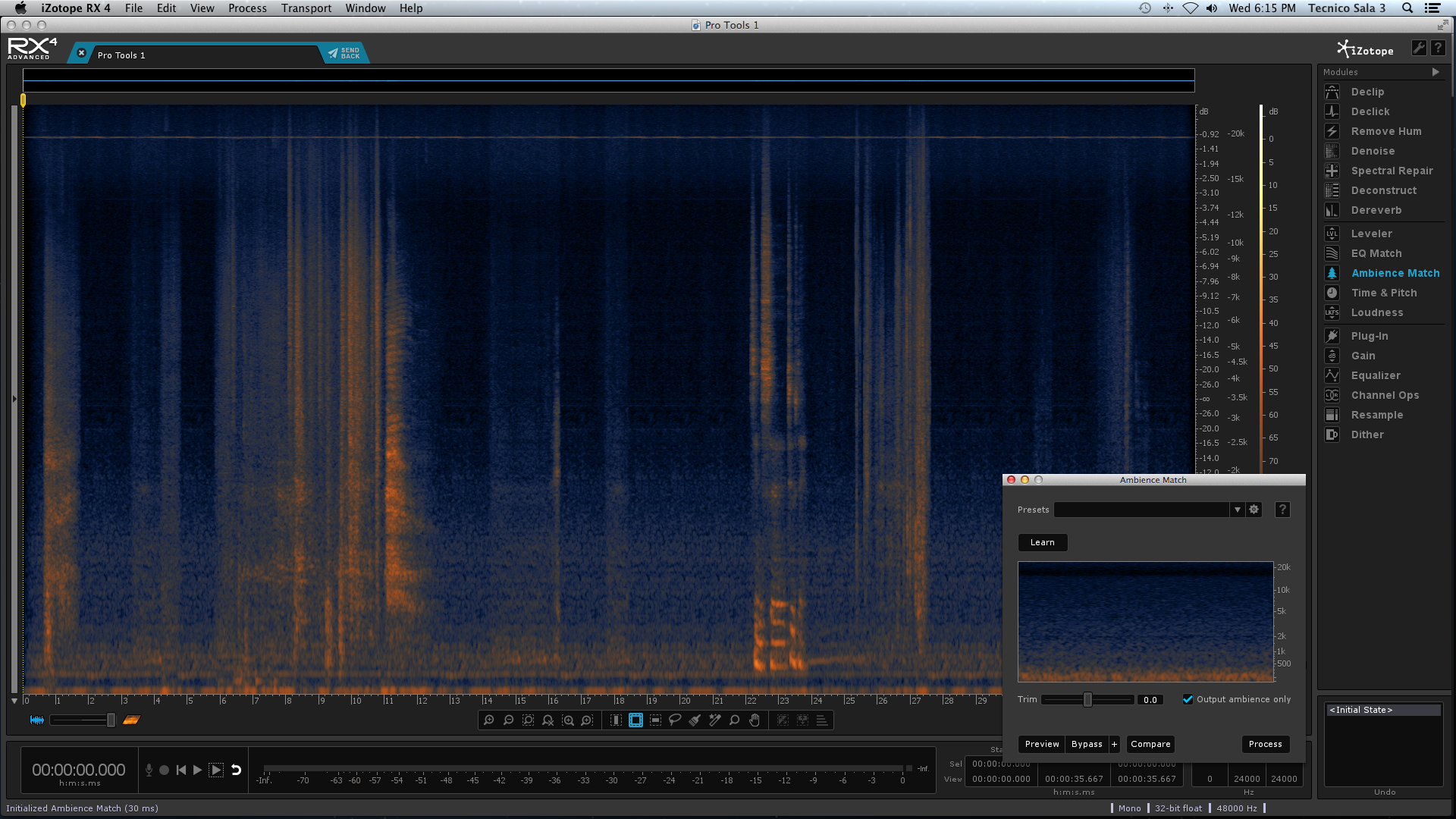Click the wrench preferences icon
The image size is (1456, 819).
[1418, 48]
